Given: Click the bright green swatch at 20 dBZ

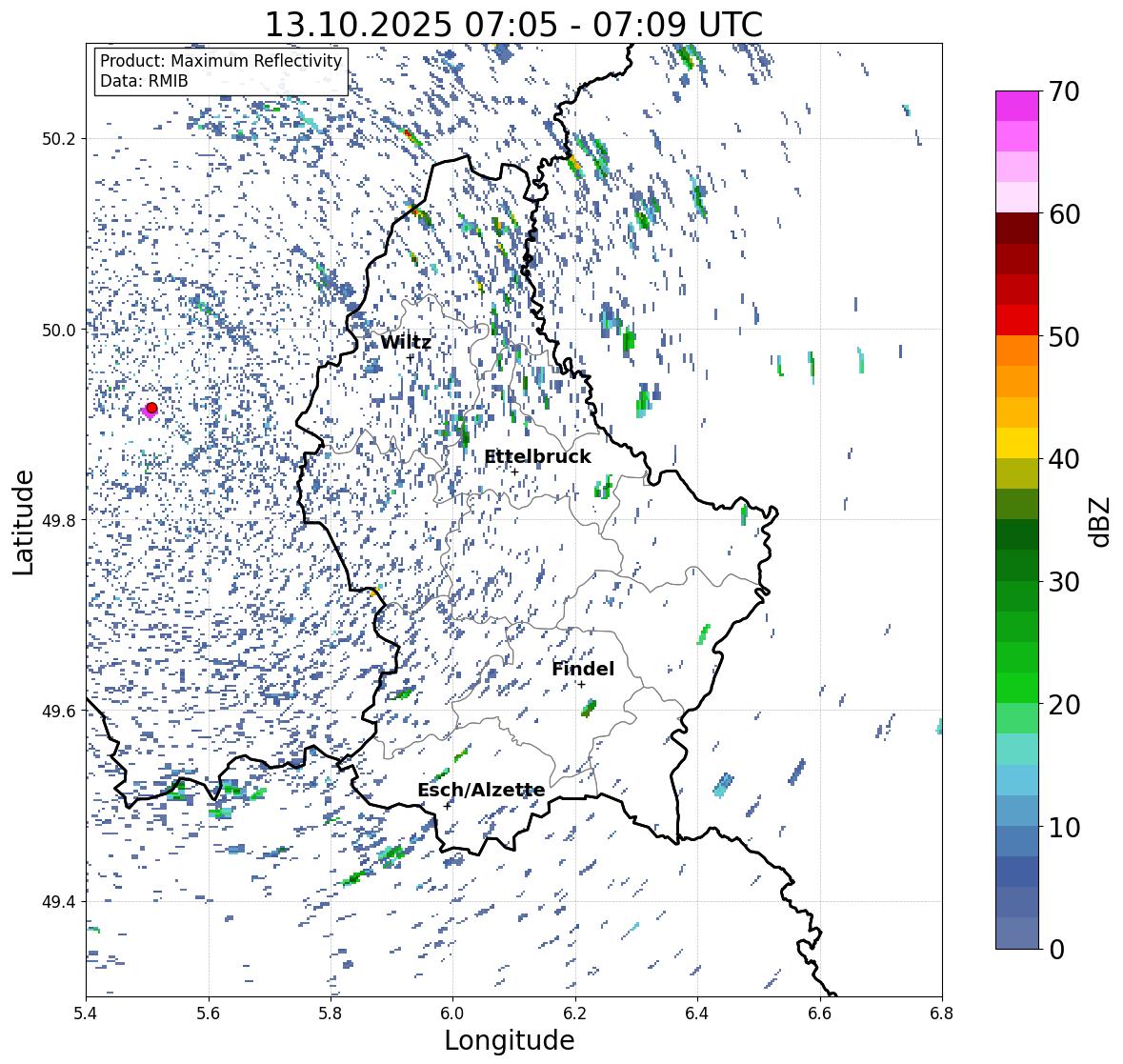Looking at the screenshot, I should point(1017,688).
